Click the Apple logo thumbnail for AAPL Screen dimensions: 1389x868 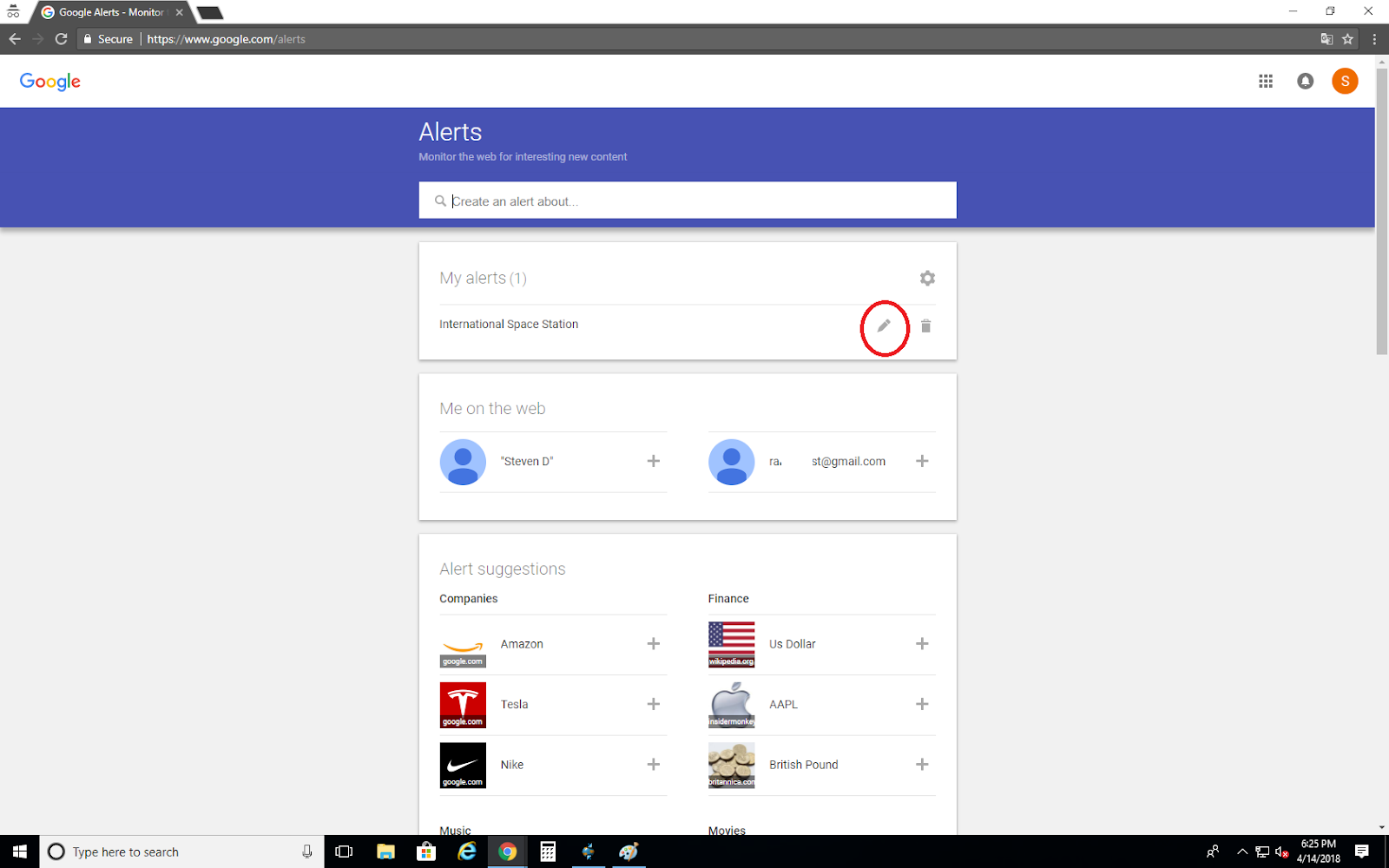coord(731,705)
